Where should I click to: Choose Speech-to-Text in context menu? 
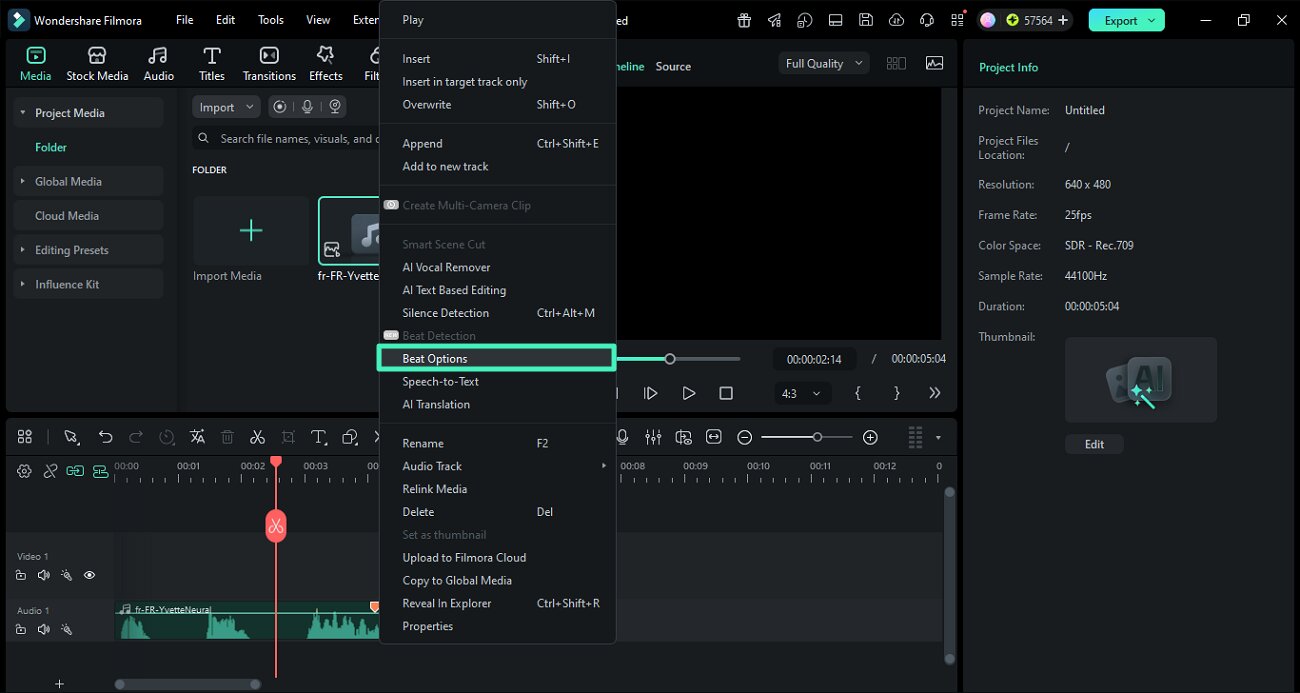[497, 381]
